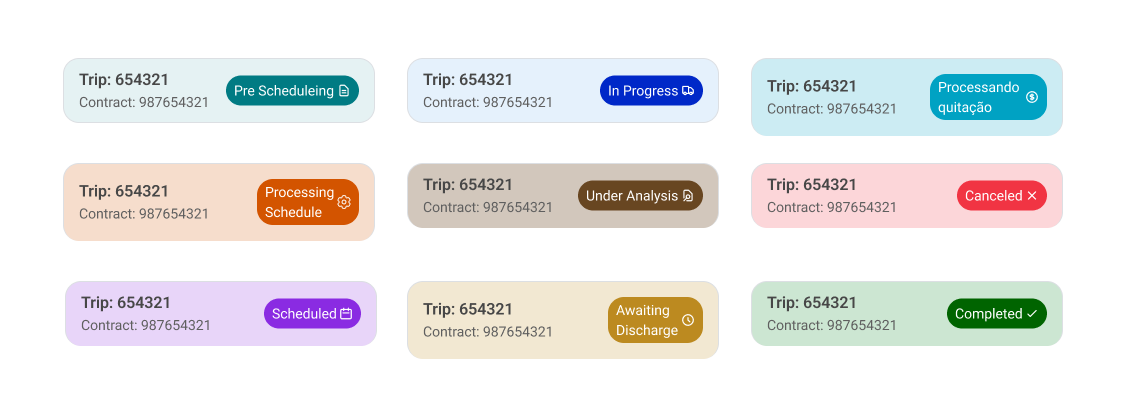Click the truck icon in In Progress badge
This screenshot has height=401, width=1126.
point(688,91)
